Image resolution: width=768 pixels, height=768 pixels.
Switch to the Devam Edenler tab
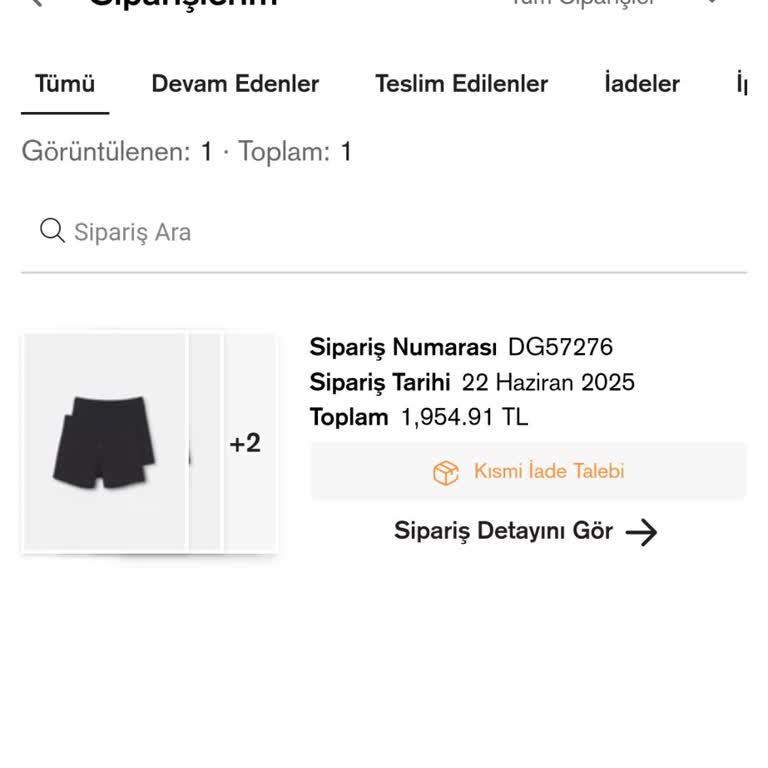(x=235, y=84)
